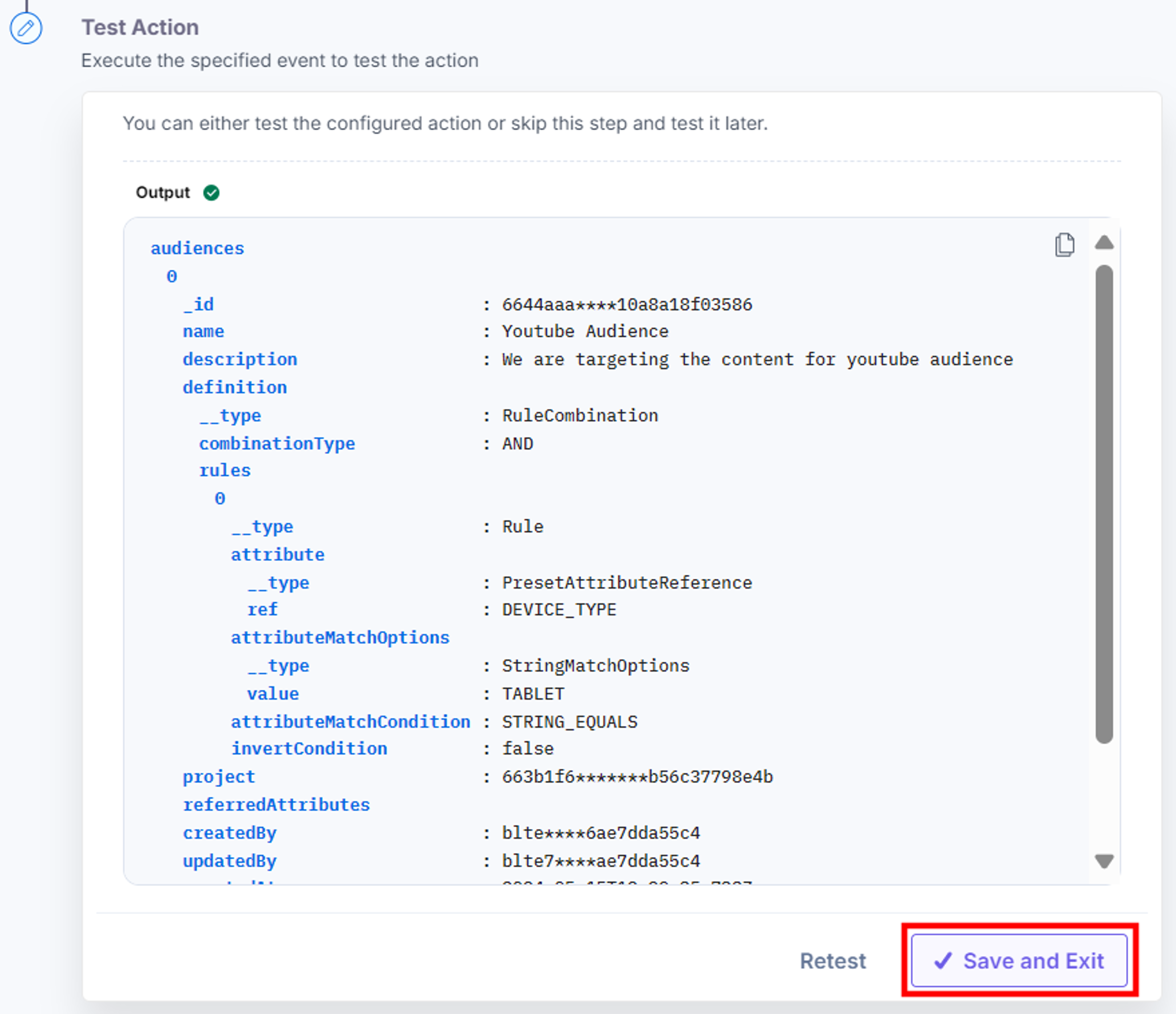1176x1014 pixels.
Task: Click the output panel's vertical scrollbar thumb
Action: coord(1104,504)
